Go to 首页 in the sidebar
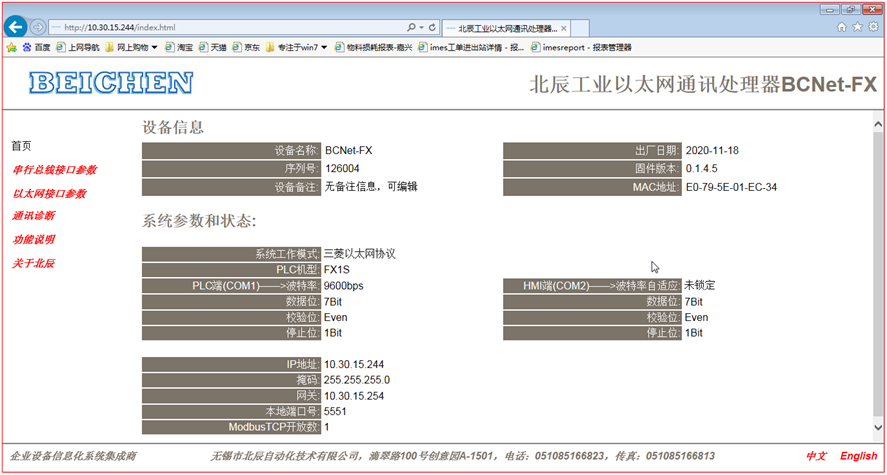Screen dimensions: 887x475 tap(21, 146)
